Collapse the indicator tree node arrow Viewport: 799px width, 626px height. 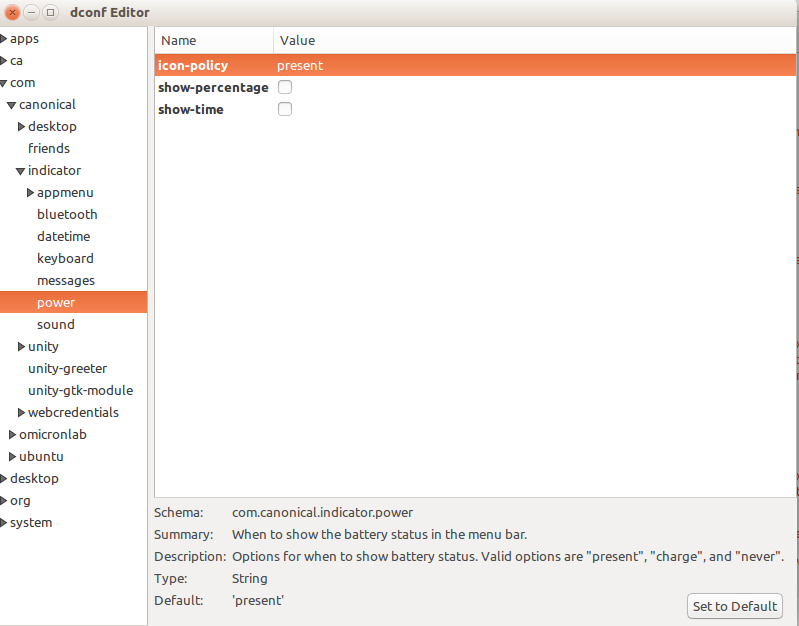(21, 171)
